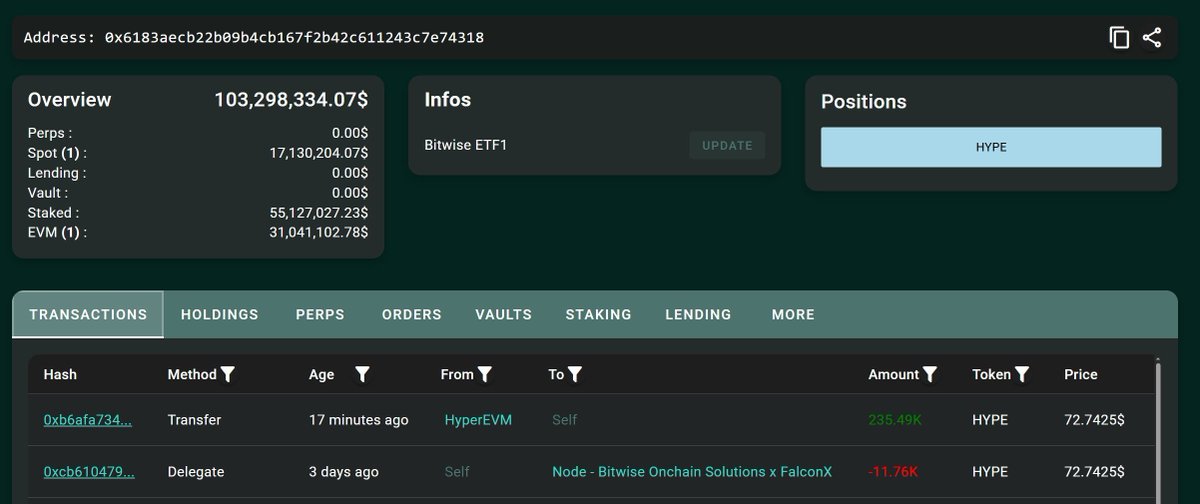Click the Hash column header

[60, 374]
